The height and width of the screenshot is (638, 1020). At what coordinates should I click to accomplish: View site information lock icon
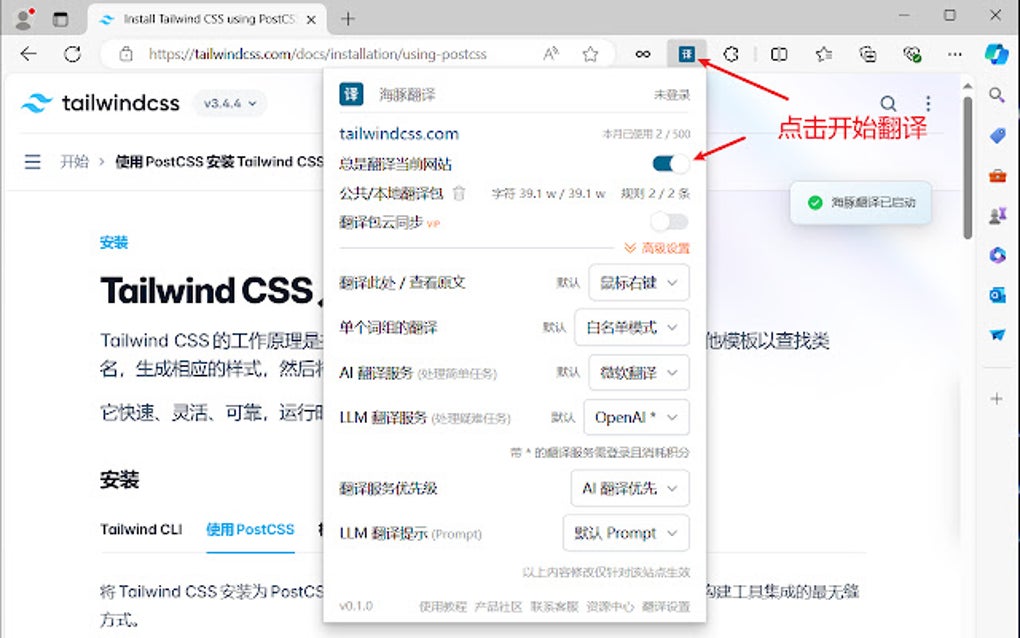point(126,54)
